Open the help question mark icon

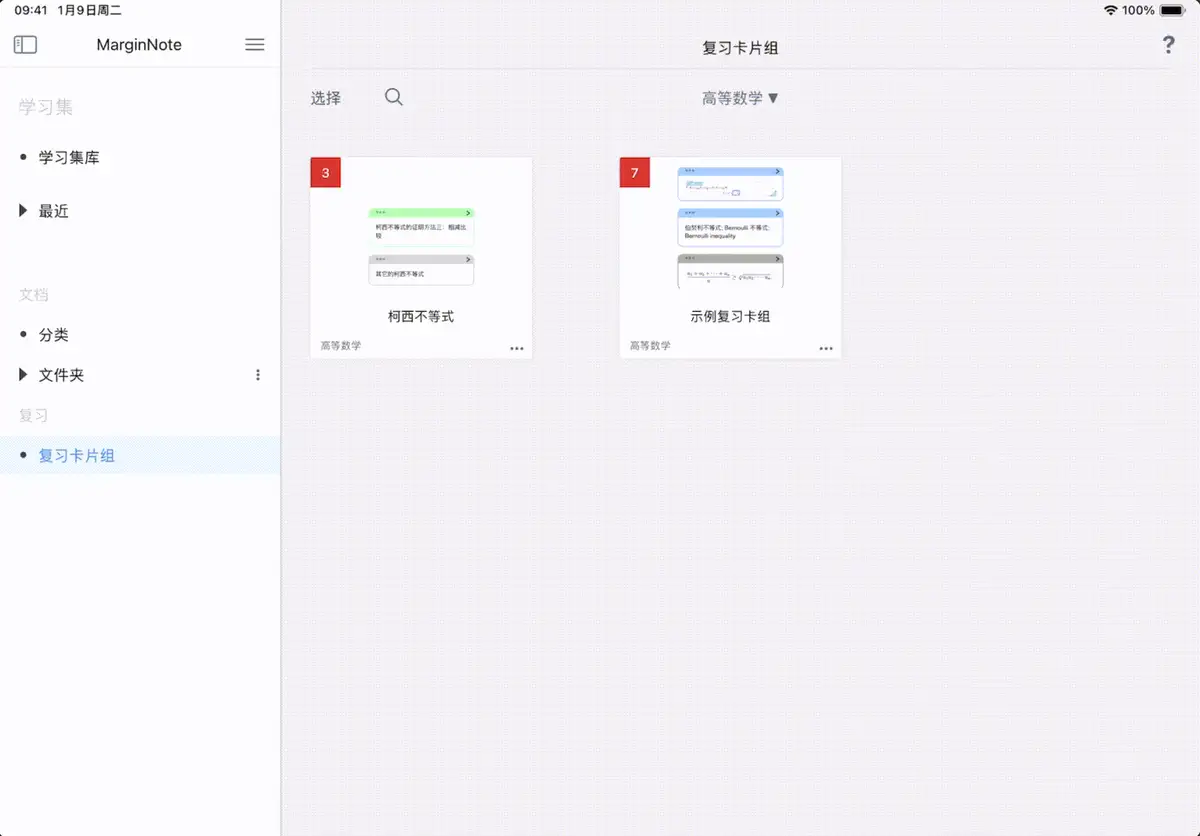(x=1168, y=45)
